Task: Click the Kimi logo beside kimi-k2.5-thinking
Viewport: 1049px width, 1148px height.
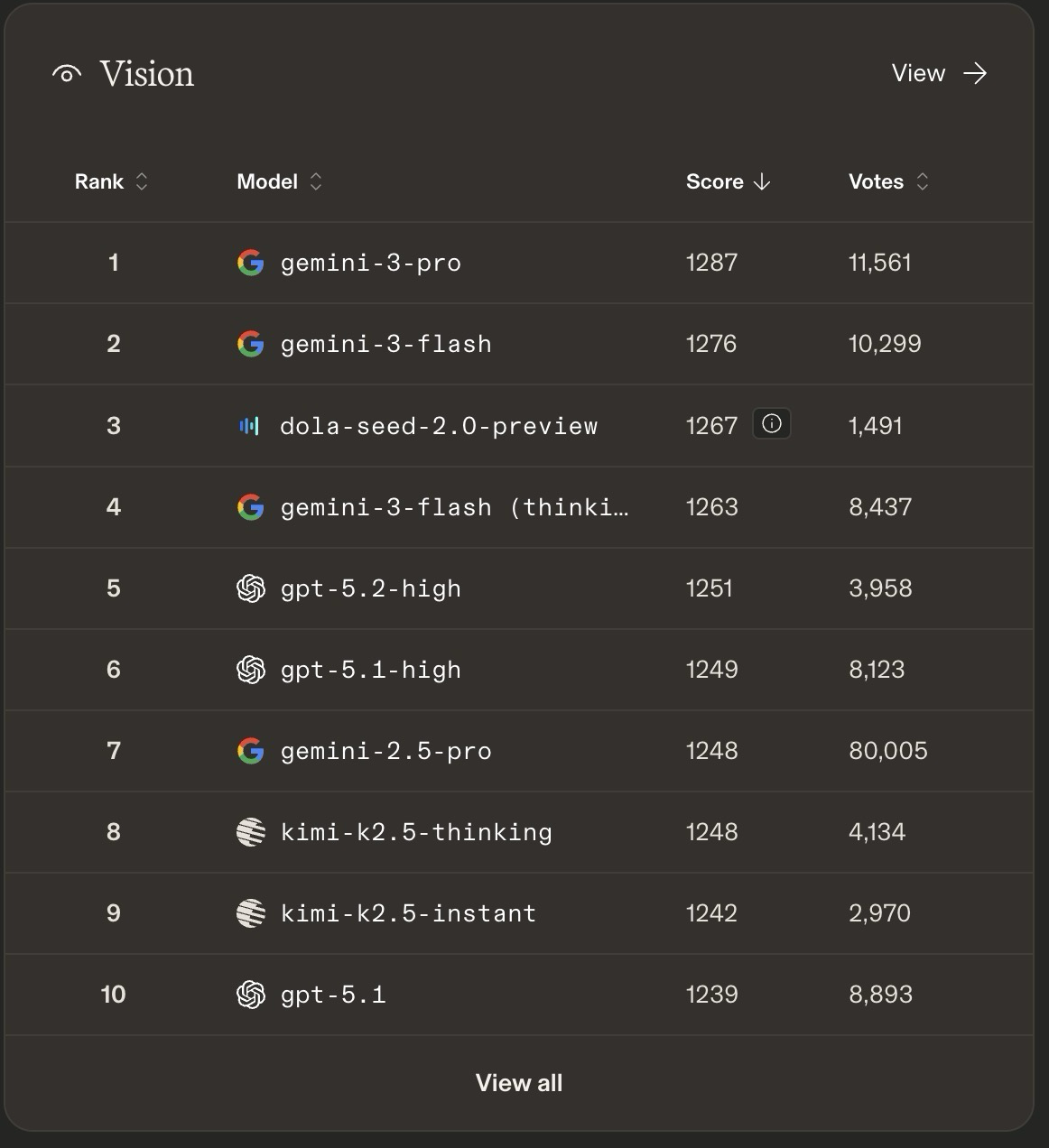Action: click(x=250, y=832)
